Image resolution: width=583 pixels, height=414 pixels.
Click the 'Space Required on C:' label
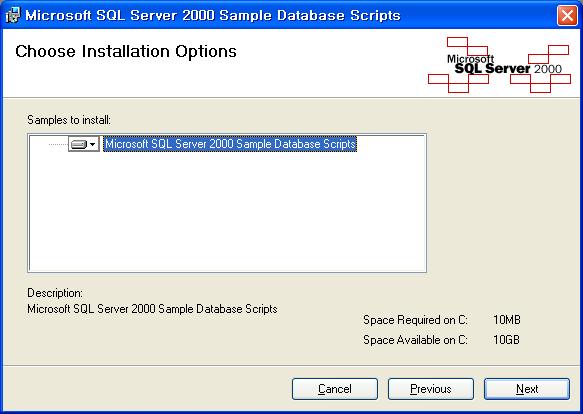(x=415, y=320)
